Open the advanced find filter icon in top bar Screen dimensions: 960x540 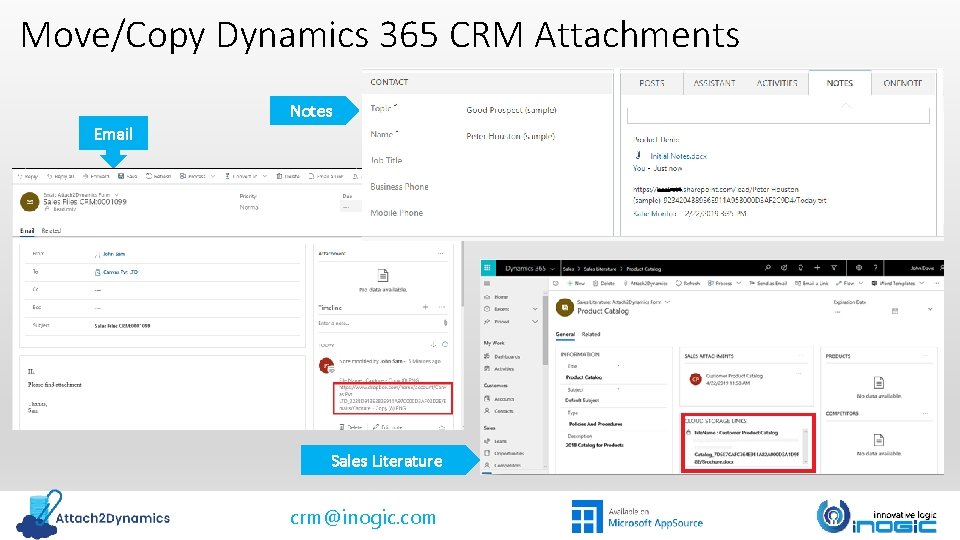pos(833,268)
